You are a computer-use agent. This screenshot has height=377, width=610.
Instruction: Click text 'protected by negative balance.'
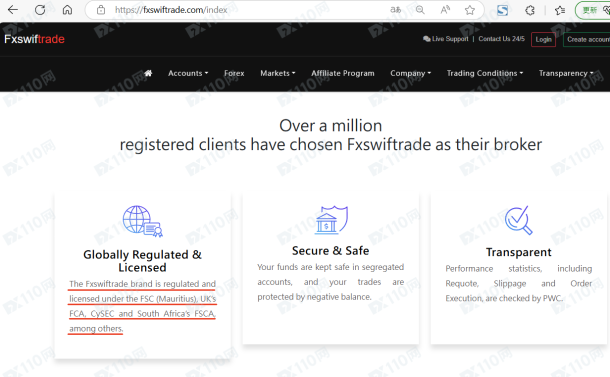click(314, 297)
